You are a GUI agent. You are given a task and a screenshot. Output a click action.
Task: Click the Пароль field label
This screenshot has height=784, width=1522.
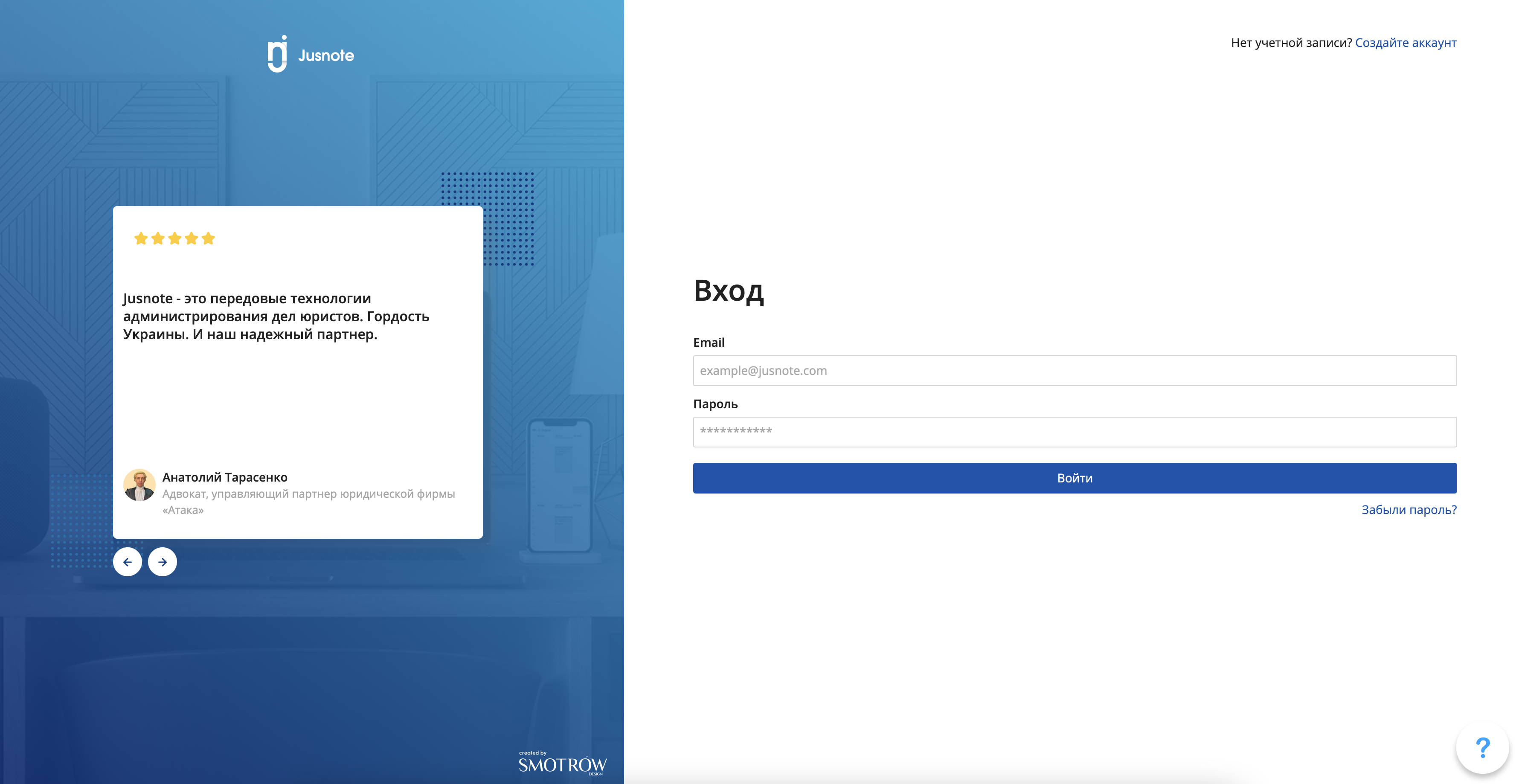click(715, 404)
